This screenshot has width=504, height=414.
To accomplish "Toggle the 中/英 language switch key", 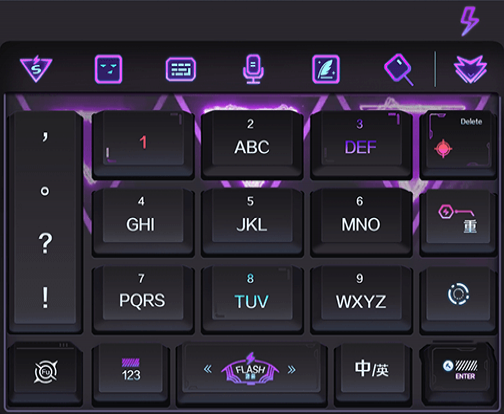I will [373, 373].
